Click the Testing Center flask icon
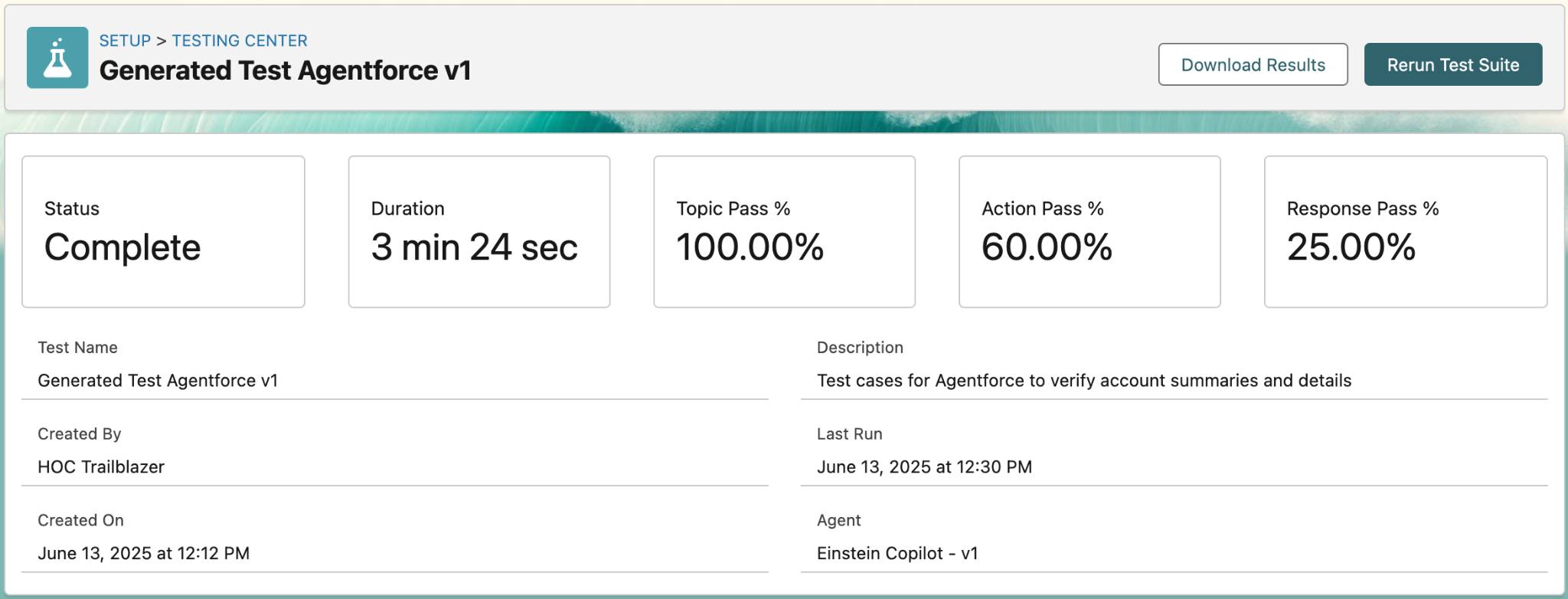The width and height of the screenshot is (1568, 599). [x=57, y=57]
